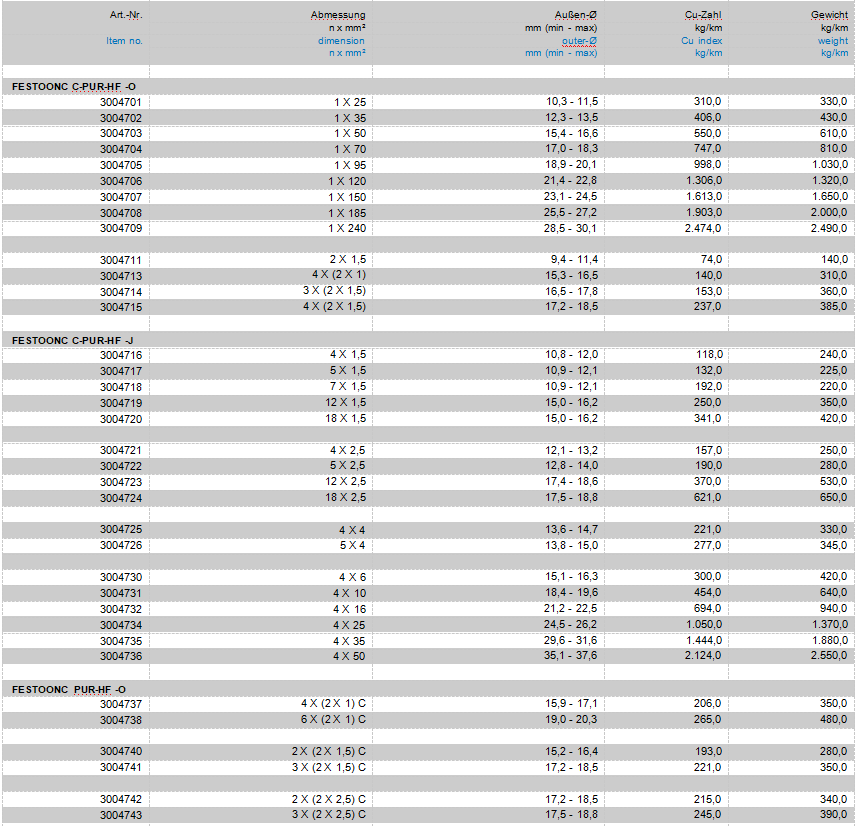Click item number 3004706

pyautogui.click(x=121, y=181)
